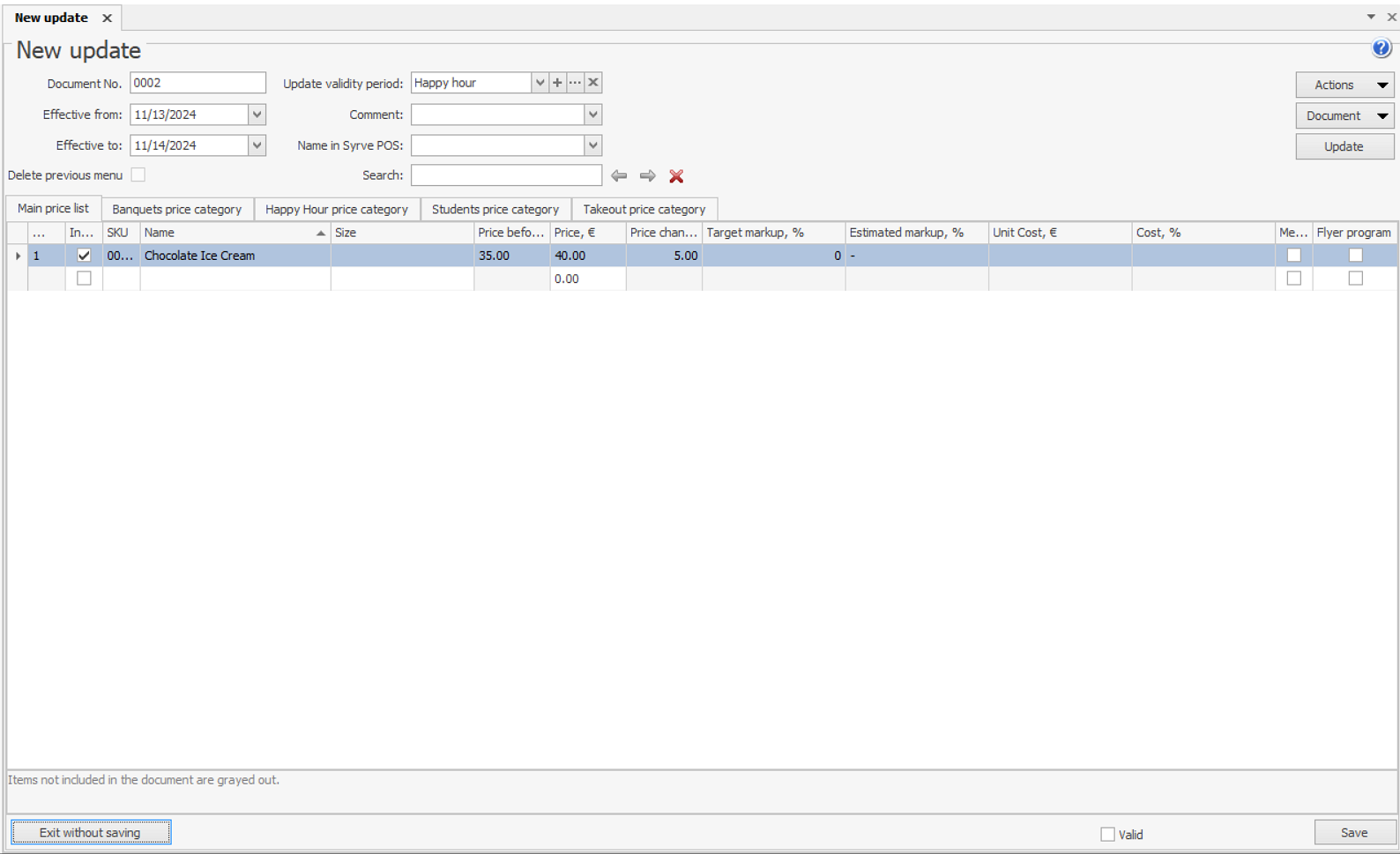Click the blue help question mark icon
The height and width of the screenshot is (854, 1400).
coord(1381,48)
